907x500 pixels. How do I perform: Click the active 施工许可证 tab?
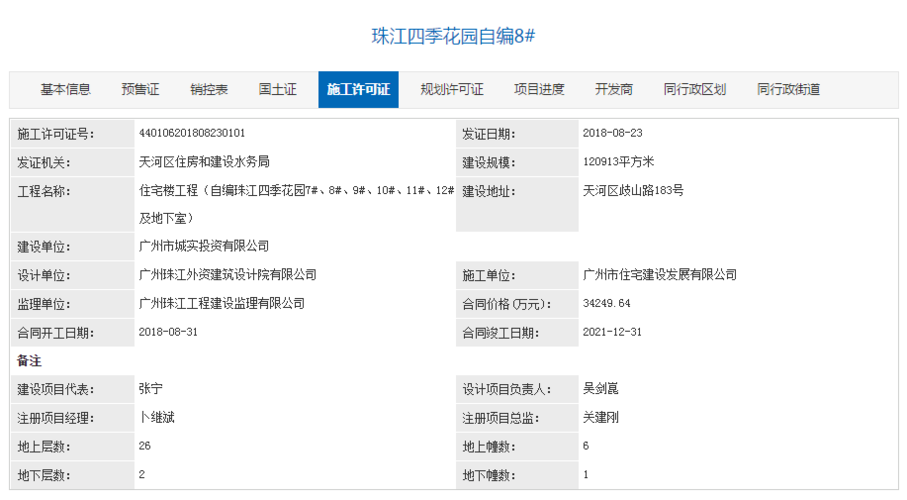358,90
